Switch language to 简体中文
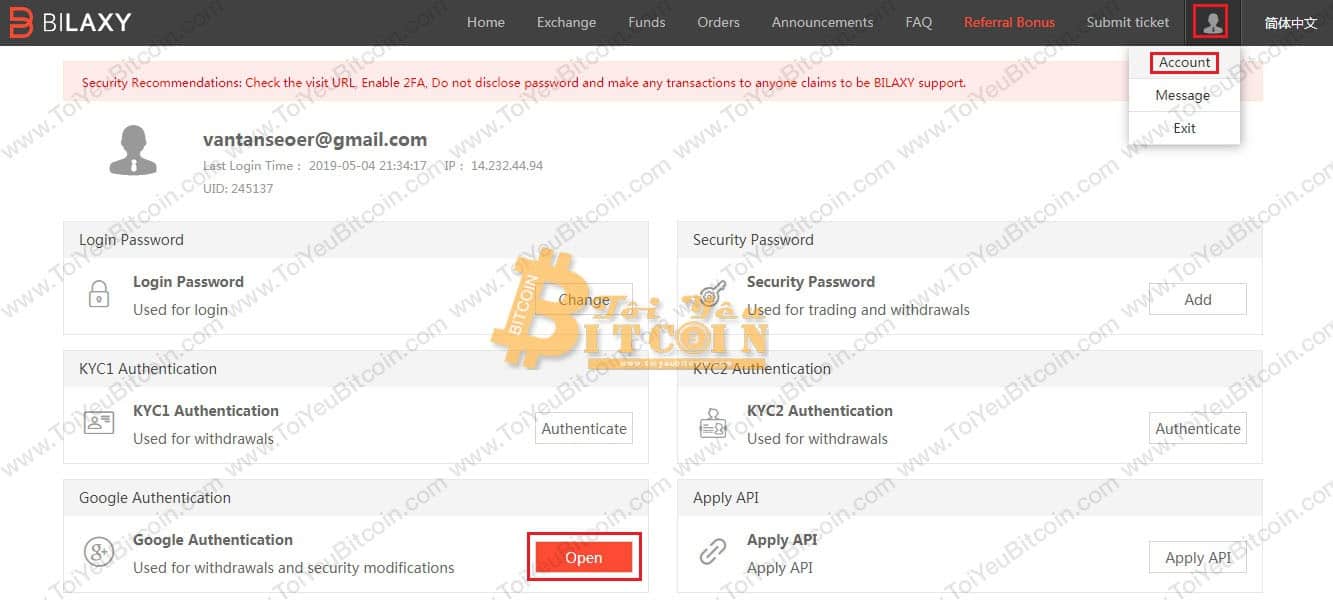This screenshot has width=1333, height=600. (x=1291, y=22)
